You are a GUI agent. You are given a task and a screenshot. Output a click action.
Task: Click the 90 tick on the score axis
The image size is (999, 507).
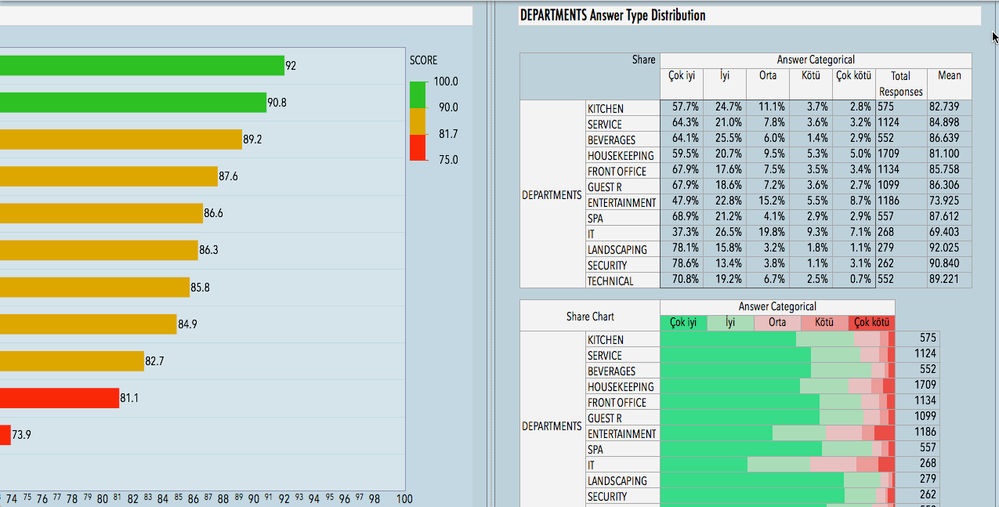(x=253, y=499)
